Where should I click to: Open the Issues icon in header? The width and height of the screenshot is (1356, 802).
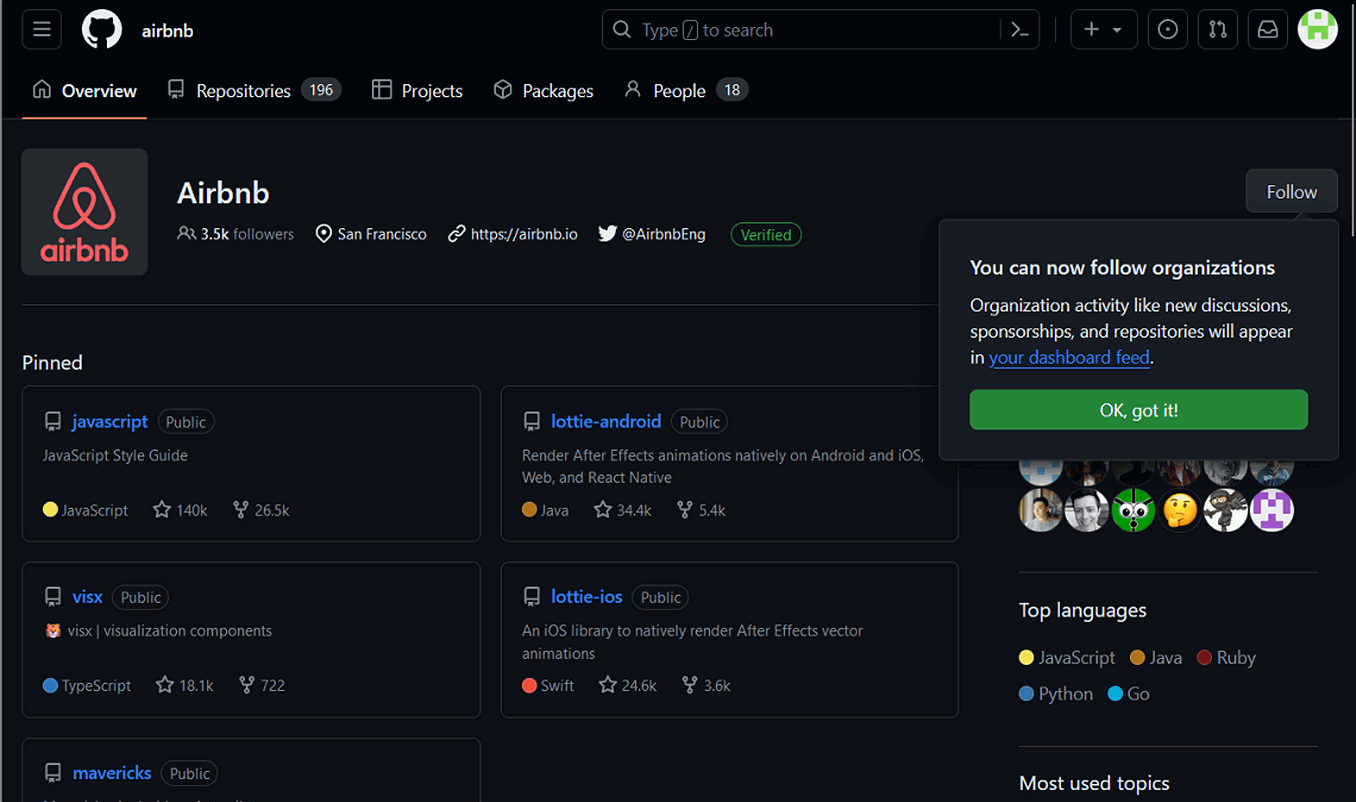point(1167,30)
